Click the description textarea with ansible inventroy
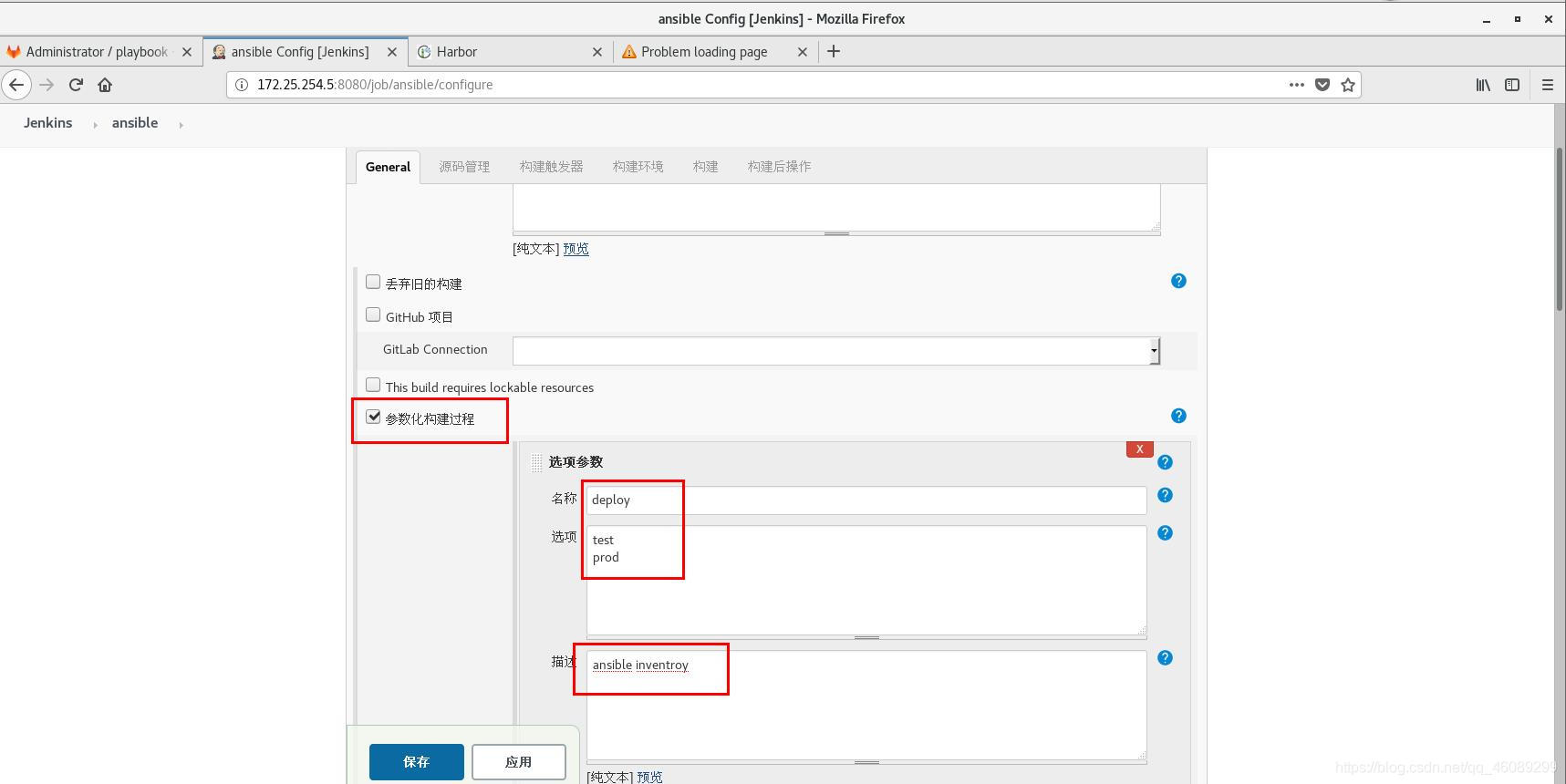This screenshot has width=1566, height=784. pos(866,705)
